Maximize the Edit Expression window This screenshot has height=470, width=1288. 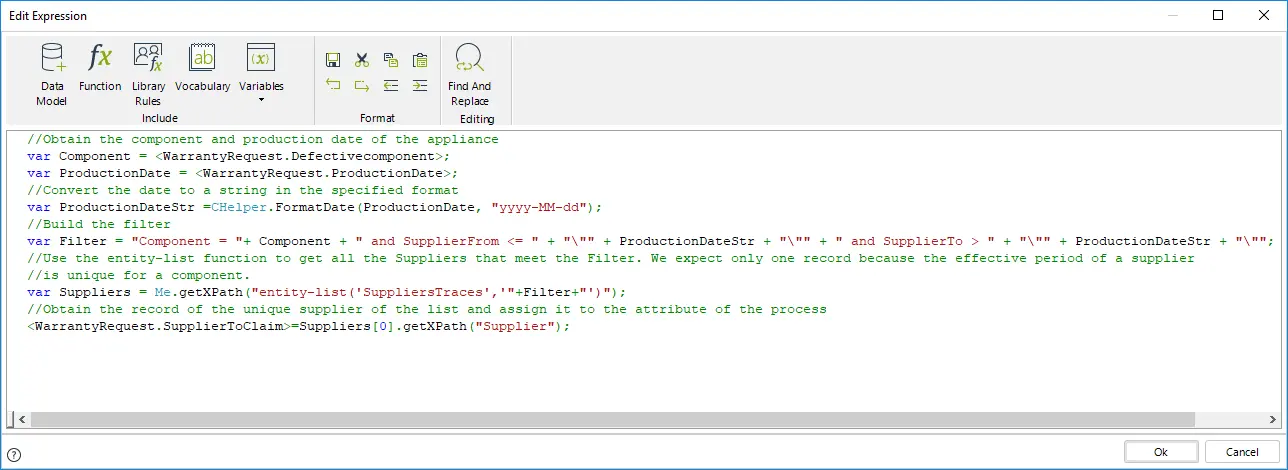pyautogui.click(x=1218, y=15)
